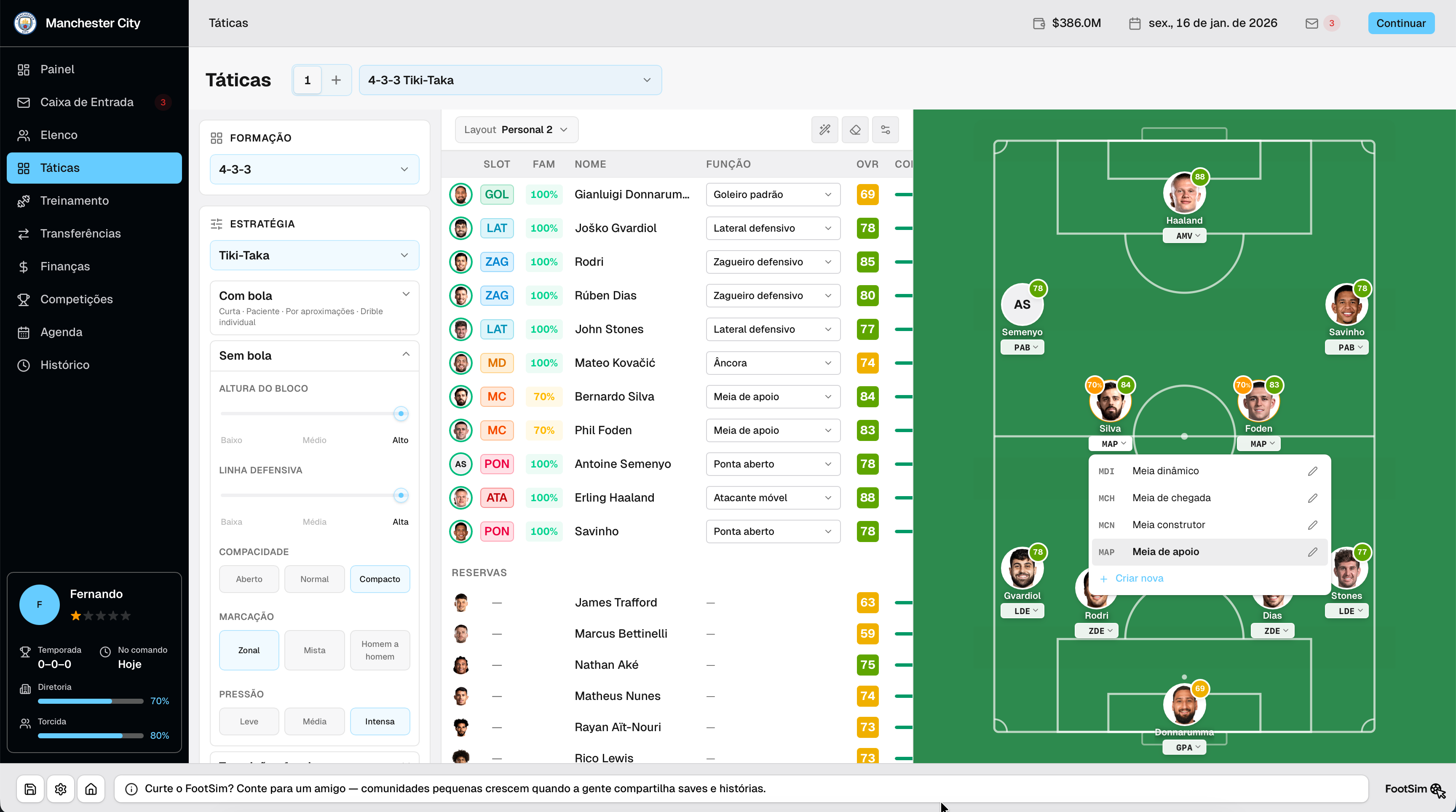This screenshot has height=812, width=1456.
Task: Open settings gear in bottom bar
Action: coord(61,789)
